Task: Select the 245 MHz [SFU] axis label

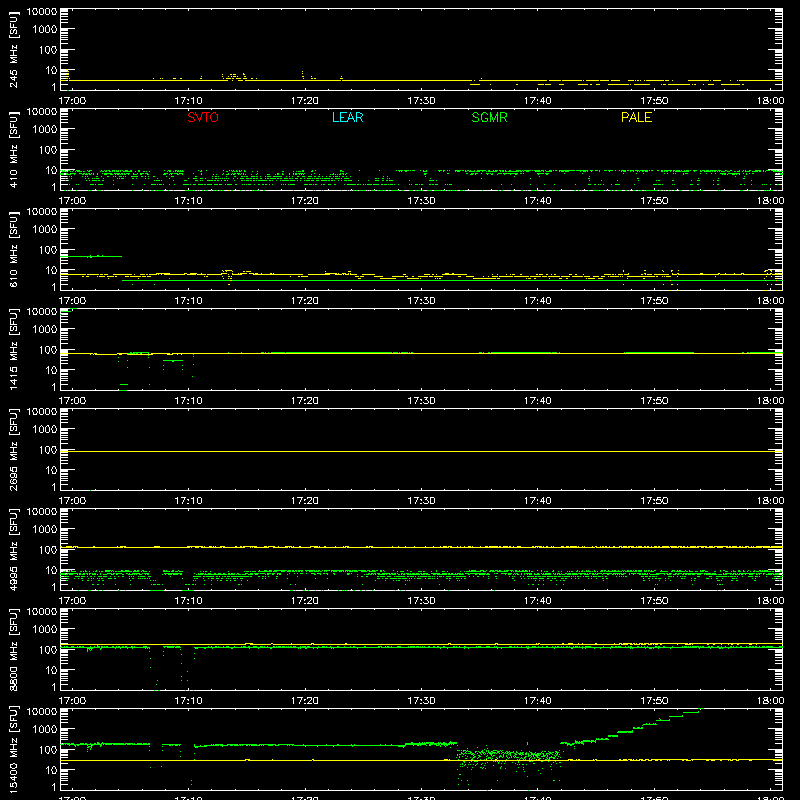Action: click(x=13, y=49)
